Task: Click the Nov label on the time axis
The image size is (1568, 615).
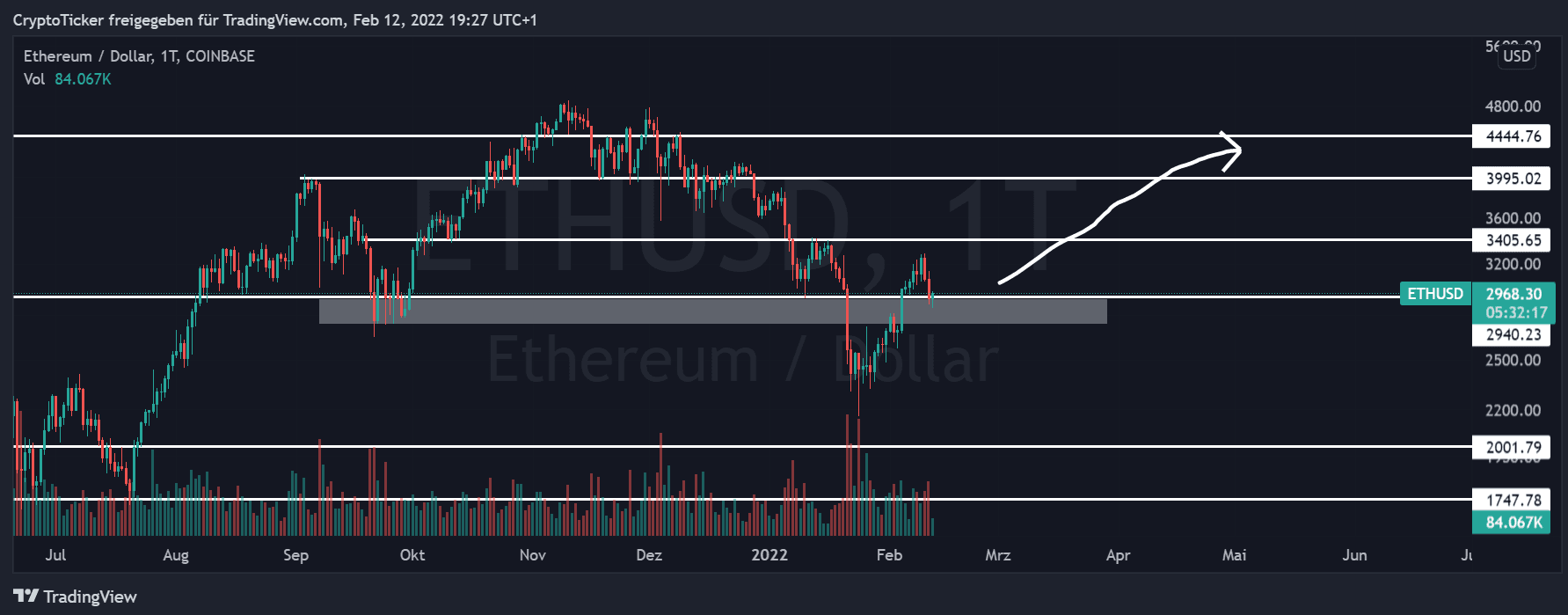Action: pos(533,555)
